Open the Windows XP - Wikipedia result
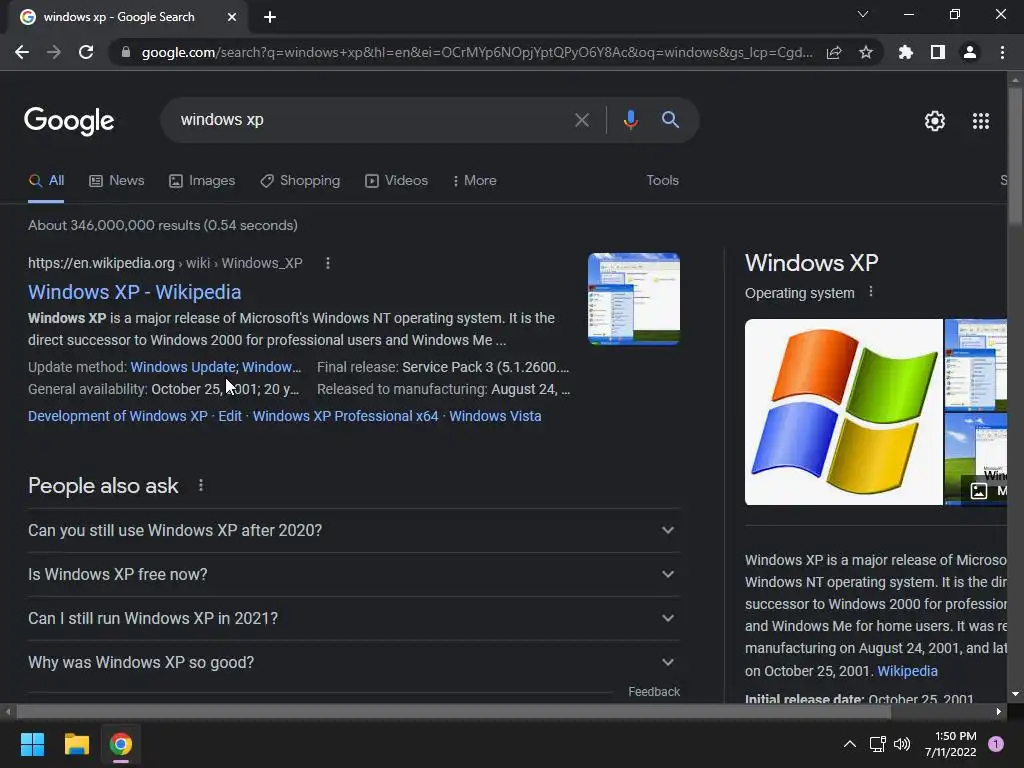Viewport: 1024px width, 768px height. pyautogui.click(x=135, y=292)
